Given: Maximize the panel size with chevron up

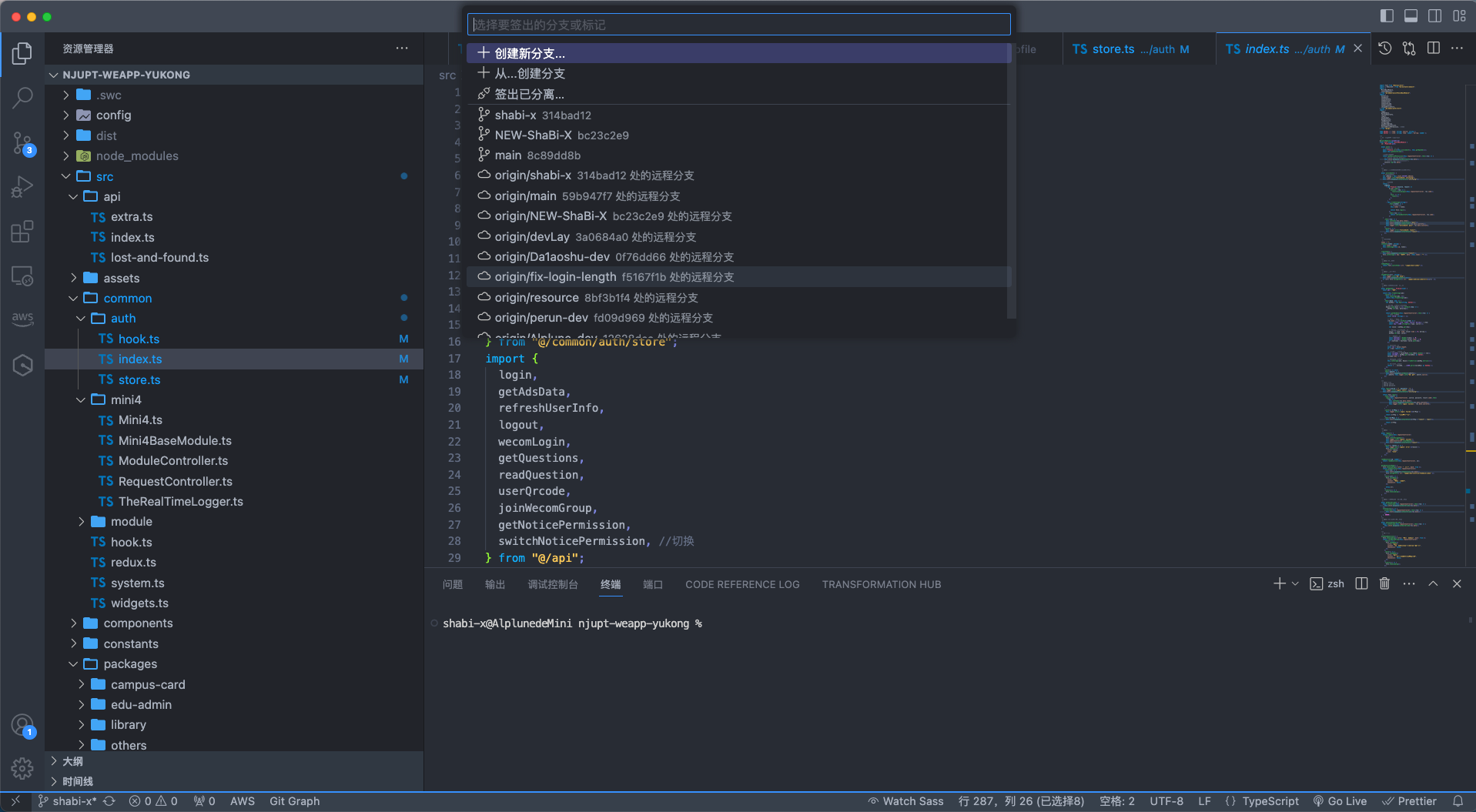Looking at the screenshot, I should coord(1433,583).
